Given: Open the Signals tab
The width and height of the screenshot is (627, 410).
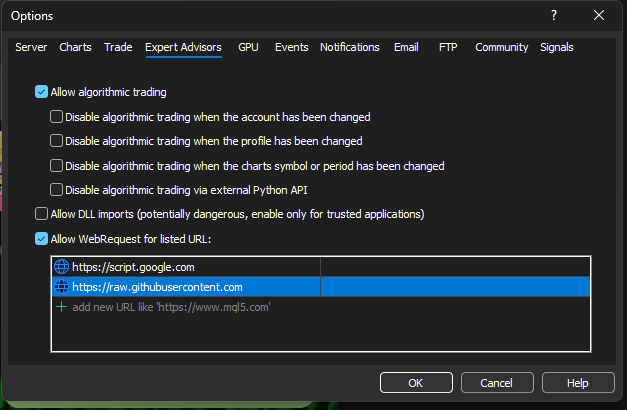Looking at the screenshot, I should coord(557,47).
